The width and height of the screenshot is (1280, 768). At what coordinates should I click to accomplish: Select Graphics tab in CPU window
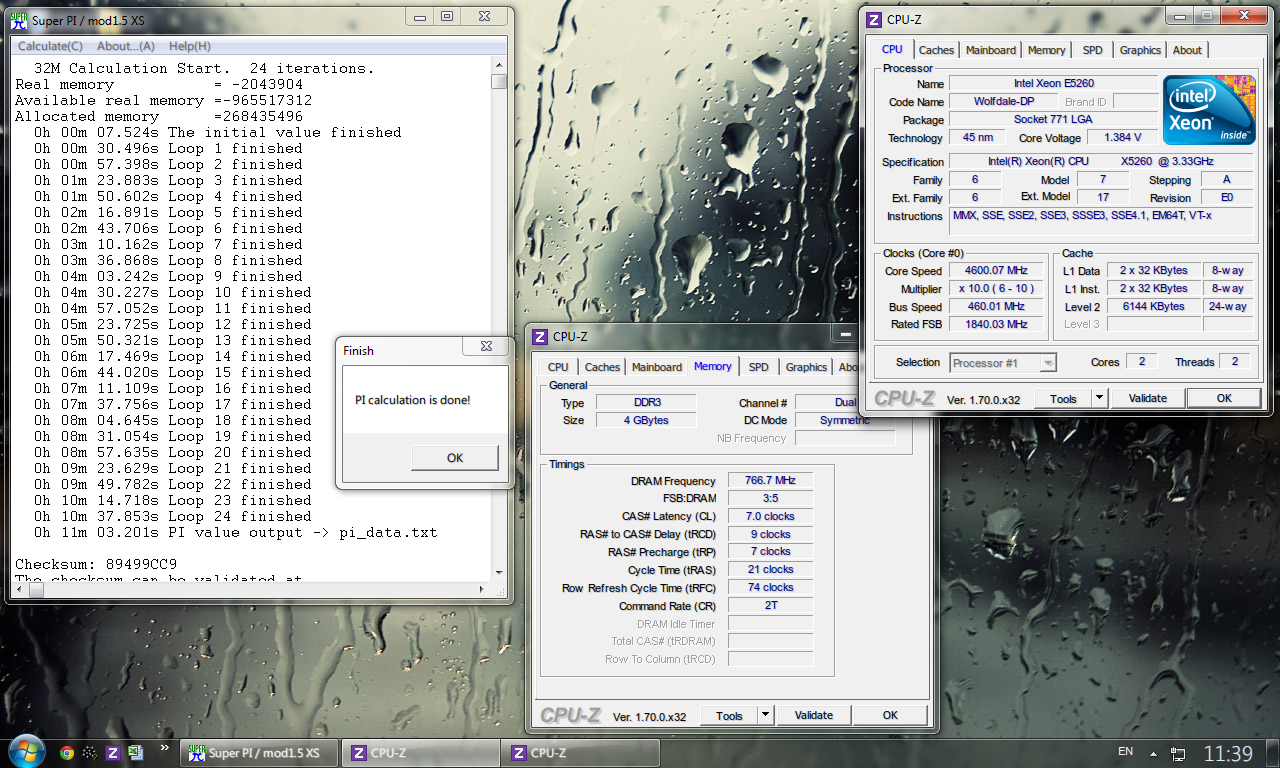1140,50
